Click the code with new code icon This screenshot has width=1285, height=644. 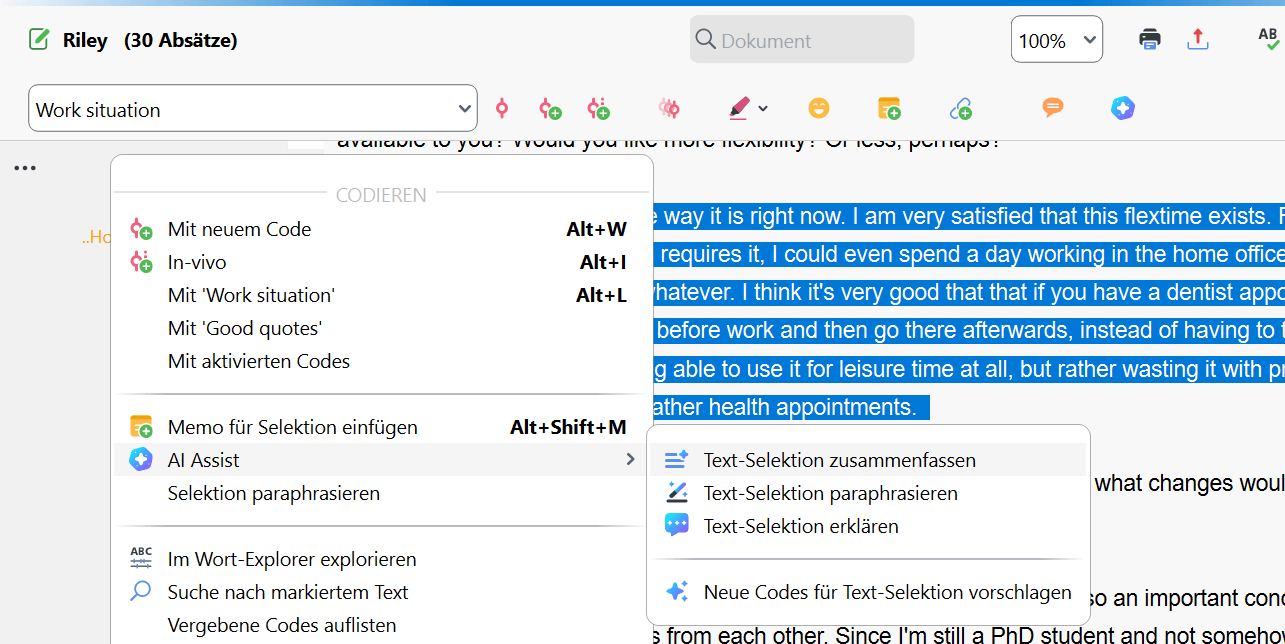[549, 109]
